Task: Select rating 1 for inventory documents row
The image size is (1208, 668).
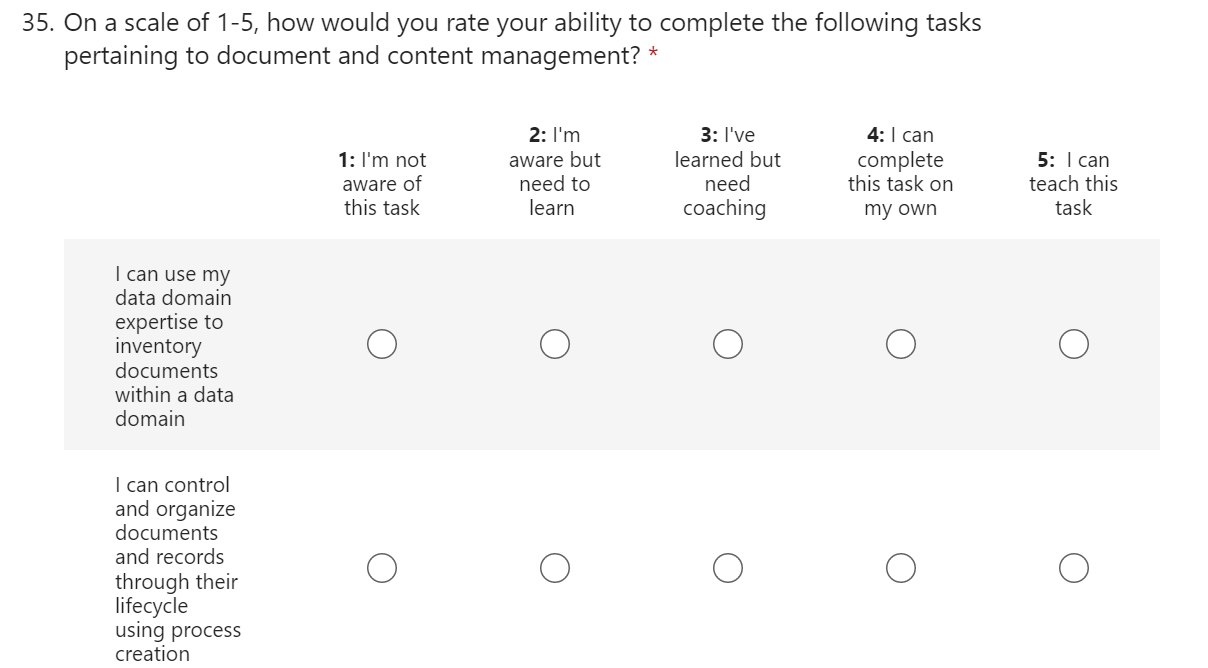Action: point(381,344)
